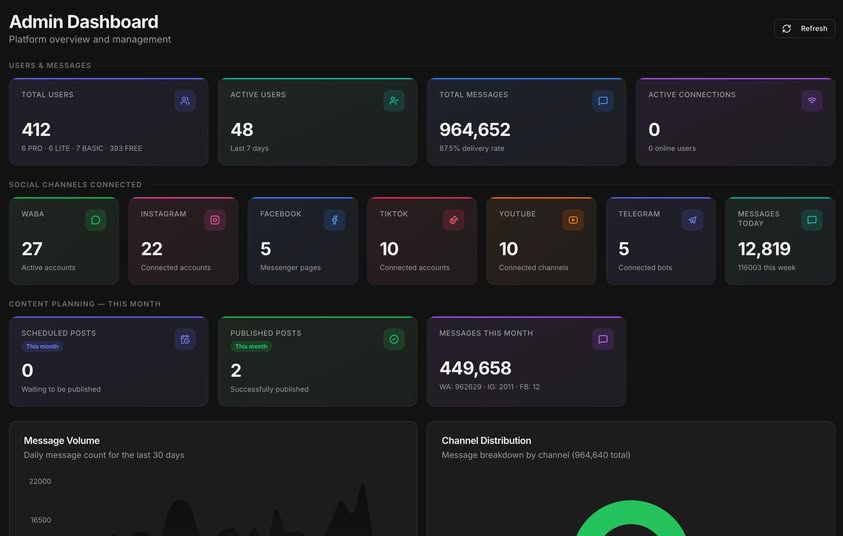Click the Facebook logo icon
The height and width of the screenshot is (536, 843).
[334, 220]
